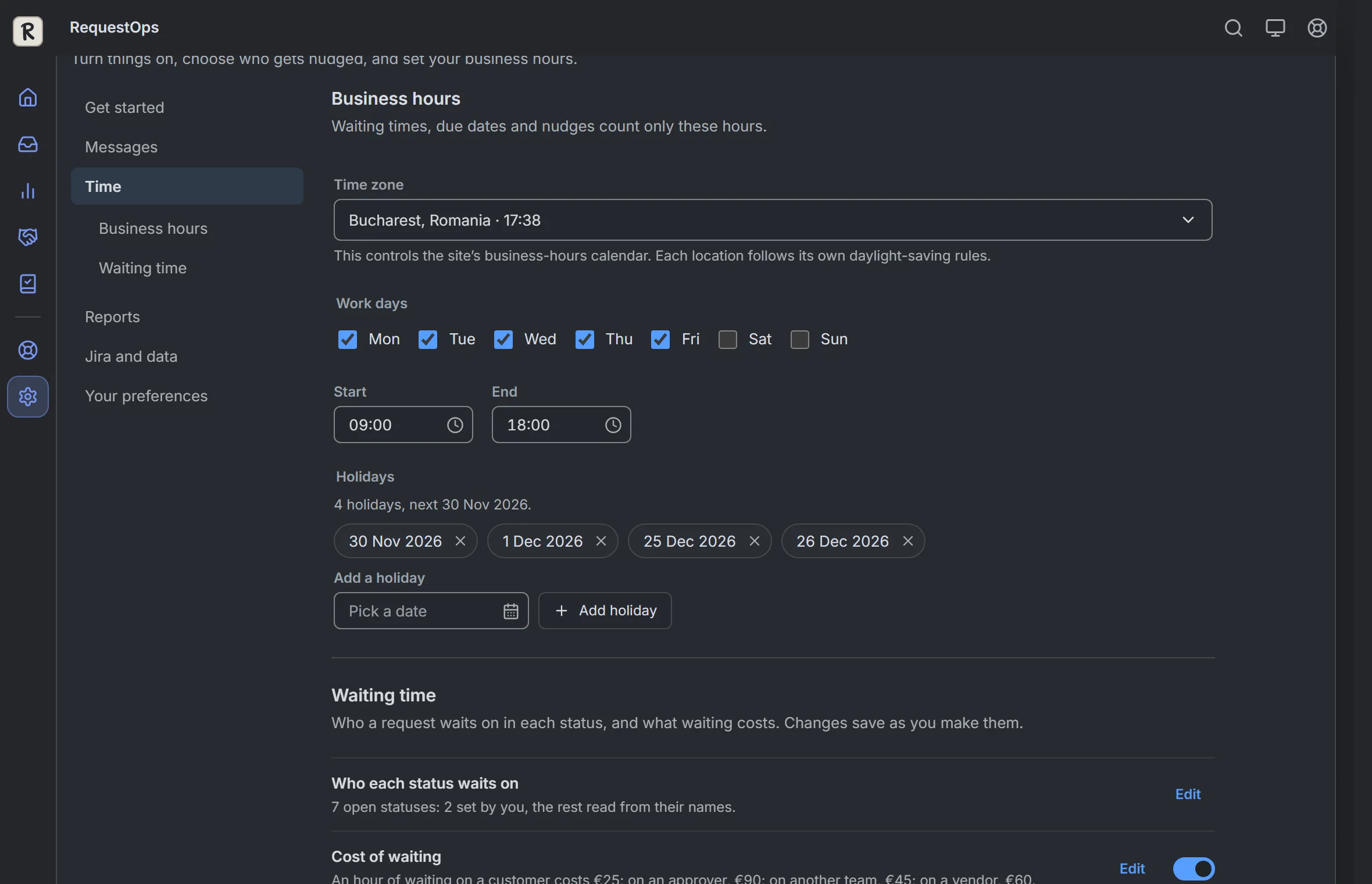Click the Add holiday button

click(605, 611)
